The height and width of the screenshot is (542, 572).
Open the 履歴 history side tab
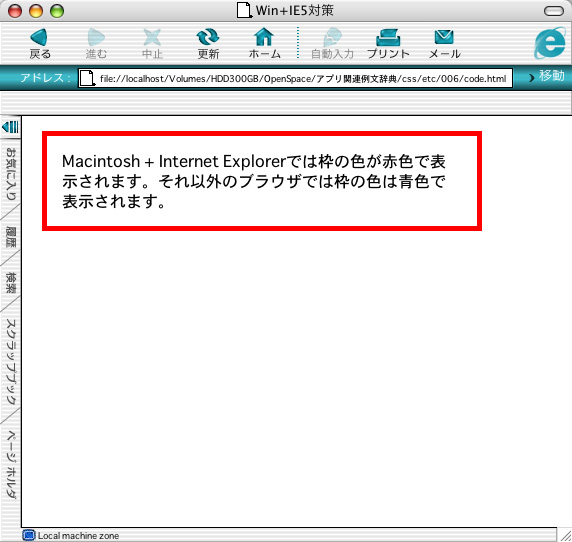[x=11, y=237]
